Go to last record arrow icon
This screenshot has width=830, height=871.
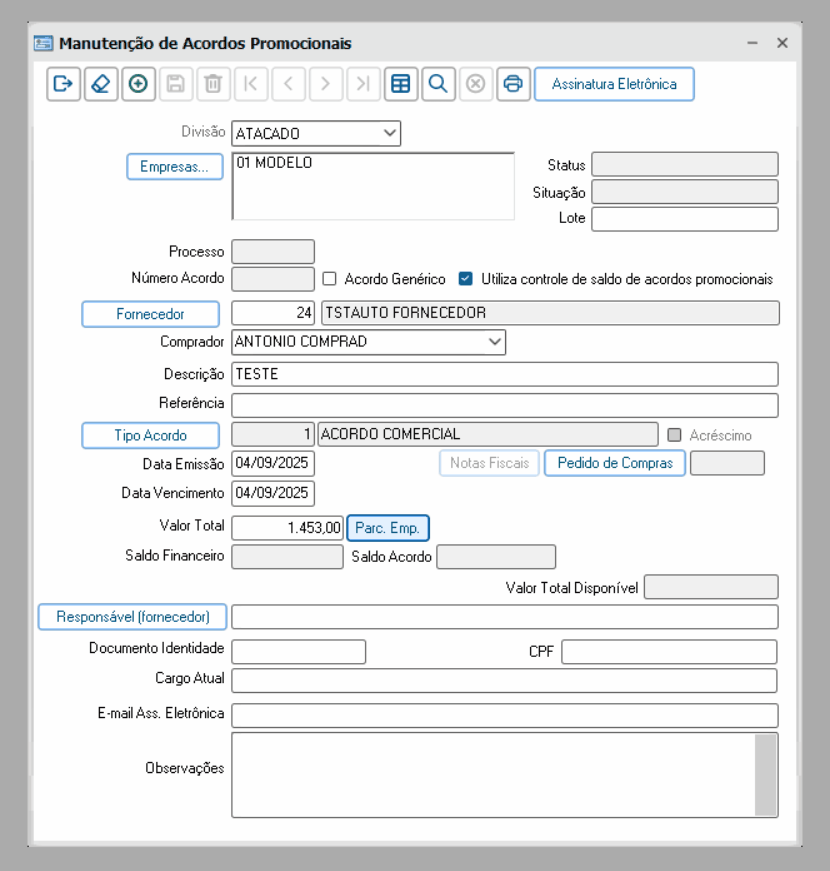tap(363, 84)
